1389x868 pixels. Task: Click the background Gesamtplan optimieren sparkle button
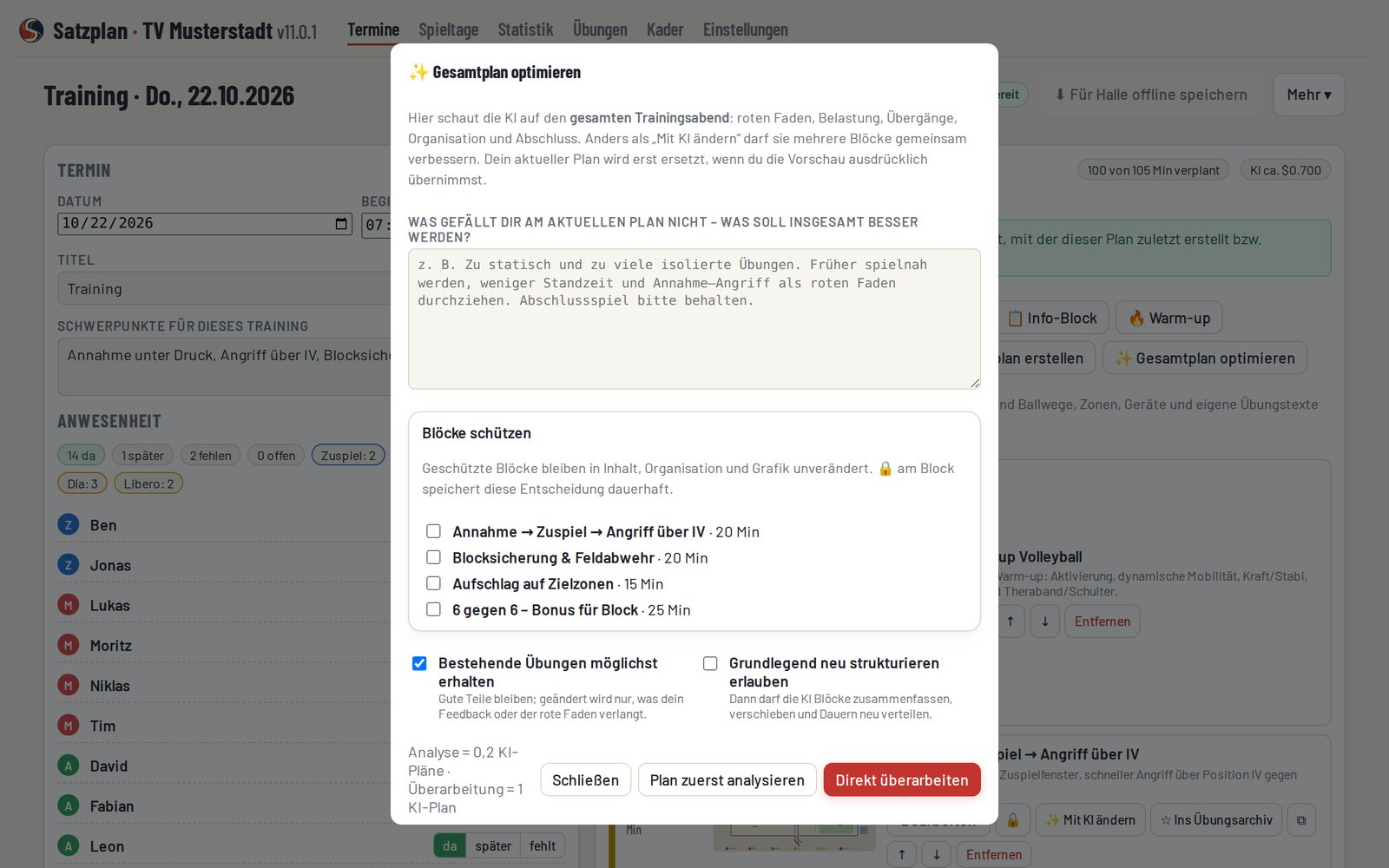click(x=1205, y=358)
